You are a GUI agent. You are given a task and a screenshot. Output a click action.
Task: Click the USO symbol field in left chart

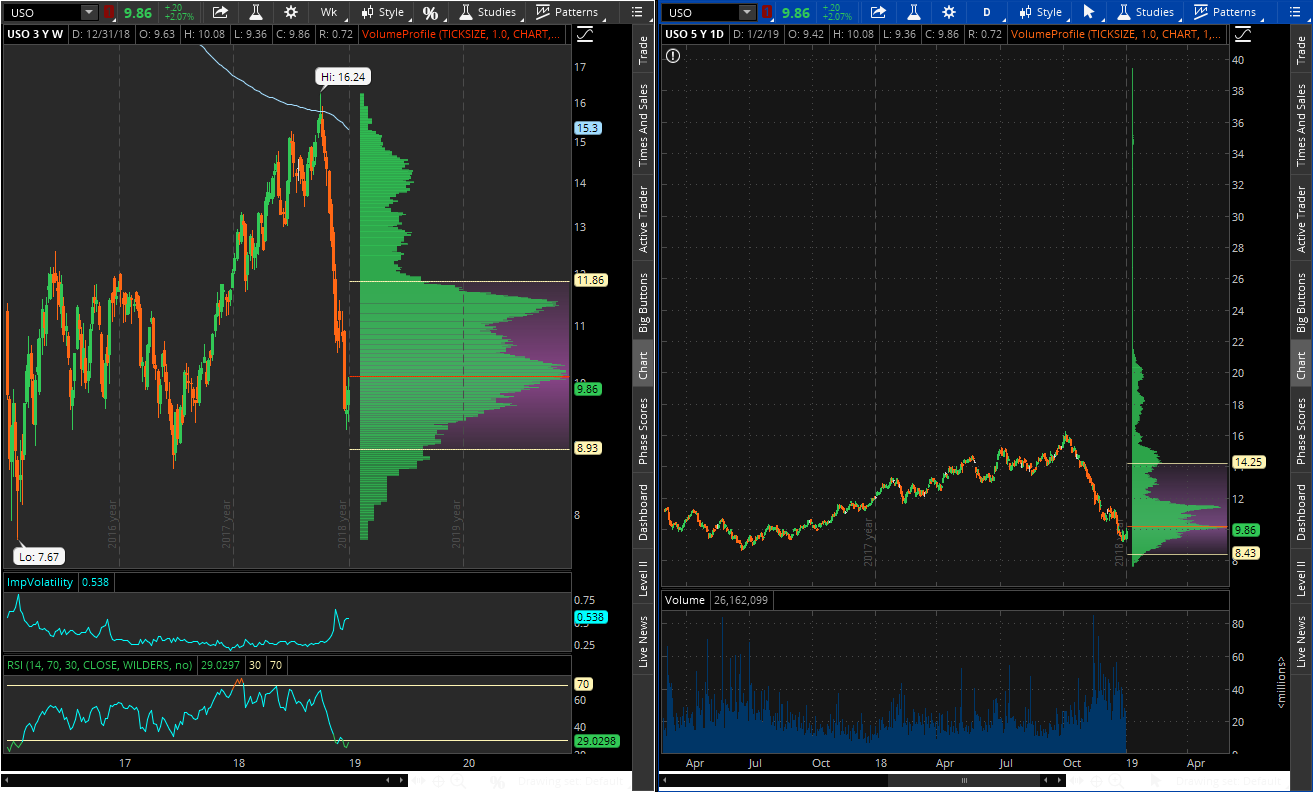(x=42, y=12)
